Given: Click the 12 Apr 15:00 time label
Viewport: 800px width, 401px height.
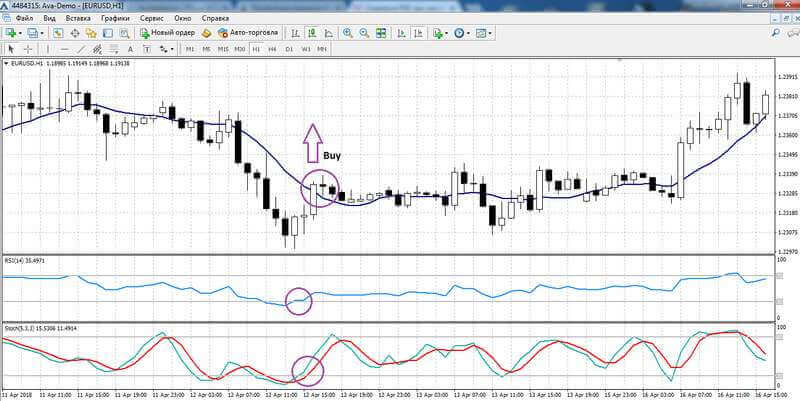Looking at the screenshot, I should click(x=318, y=395).
